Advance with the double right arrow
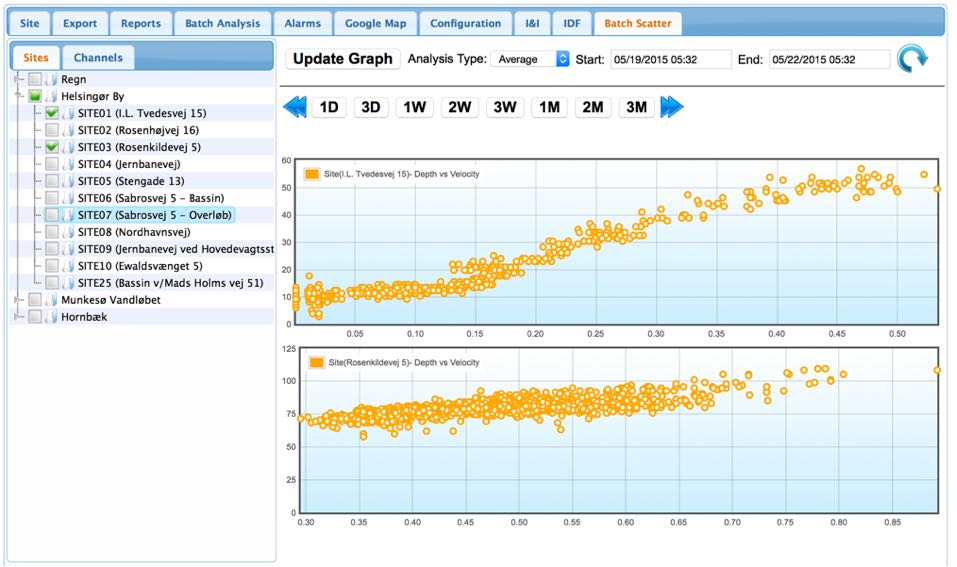Screen dimensions: 957x567 click(672, 107)
